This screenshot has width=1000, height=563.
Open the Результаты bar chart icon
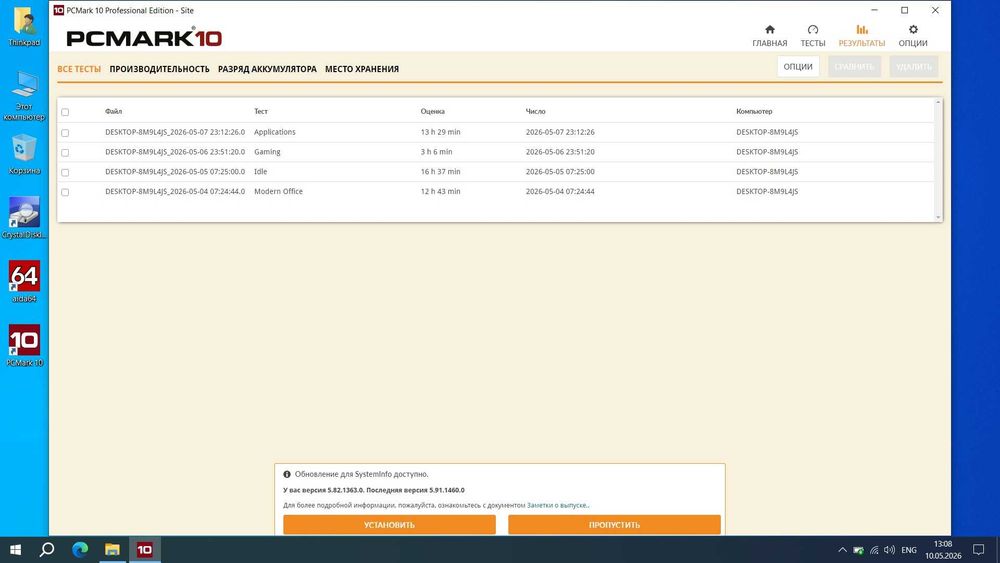pyautogui.click(x=862, y=30)
